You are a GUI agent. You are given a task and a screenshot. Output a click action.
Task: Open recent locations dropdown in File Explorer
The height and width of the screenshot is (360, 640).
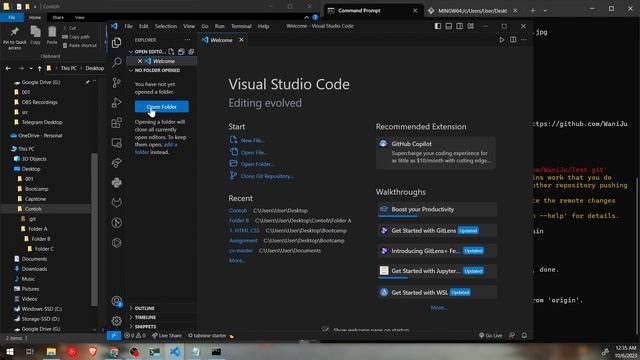pyautogui.click(x=31, y=68)
